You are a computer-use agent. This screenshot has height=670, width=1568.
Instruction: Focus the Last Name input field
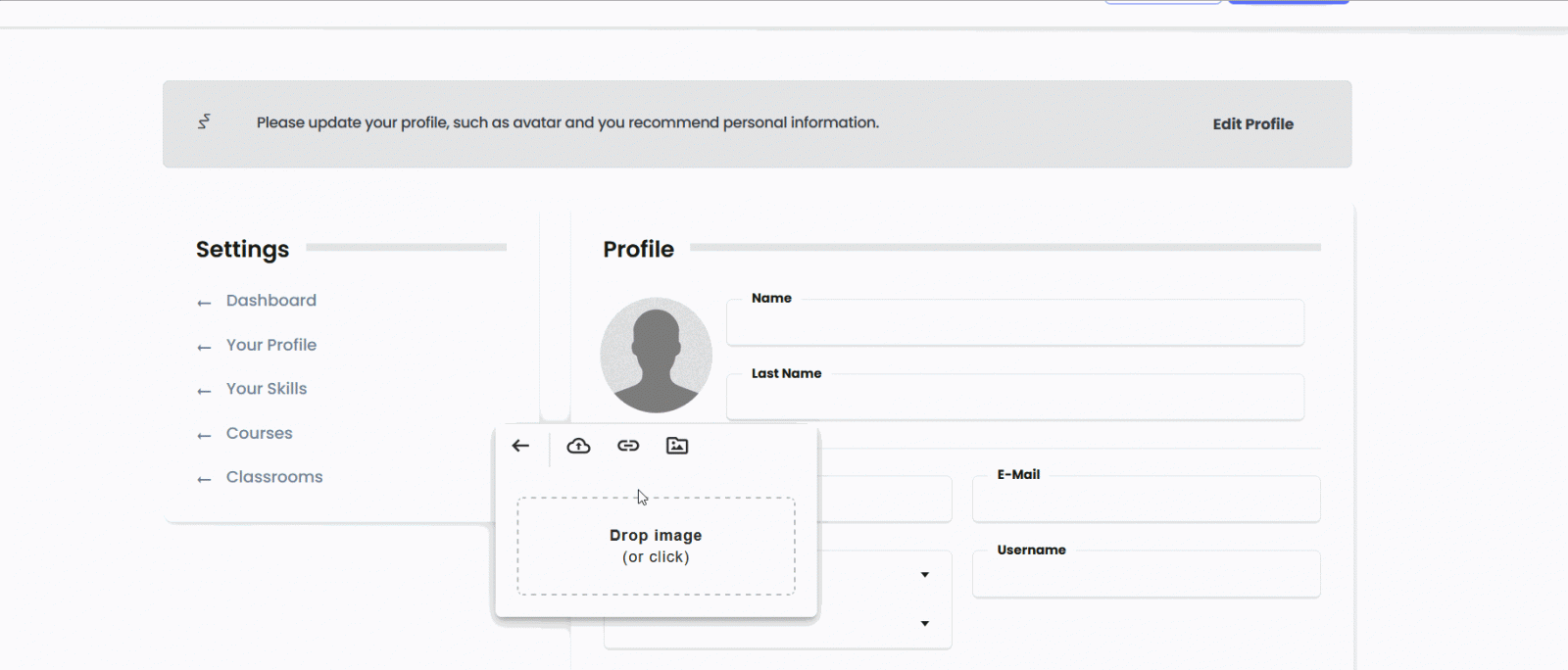[x=1015, y=397]
